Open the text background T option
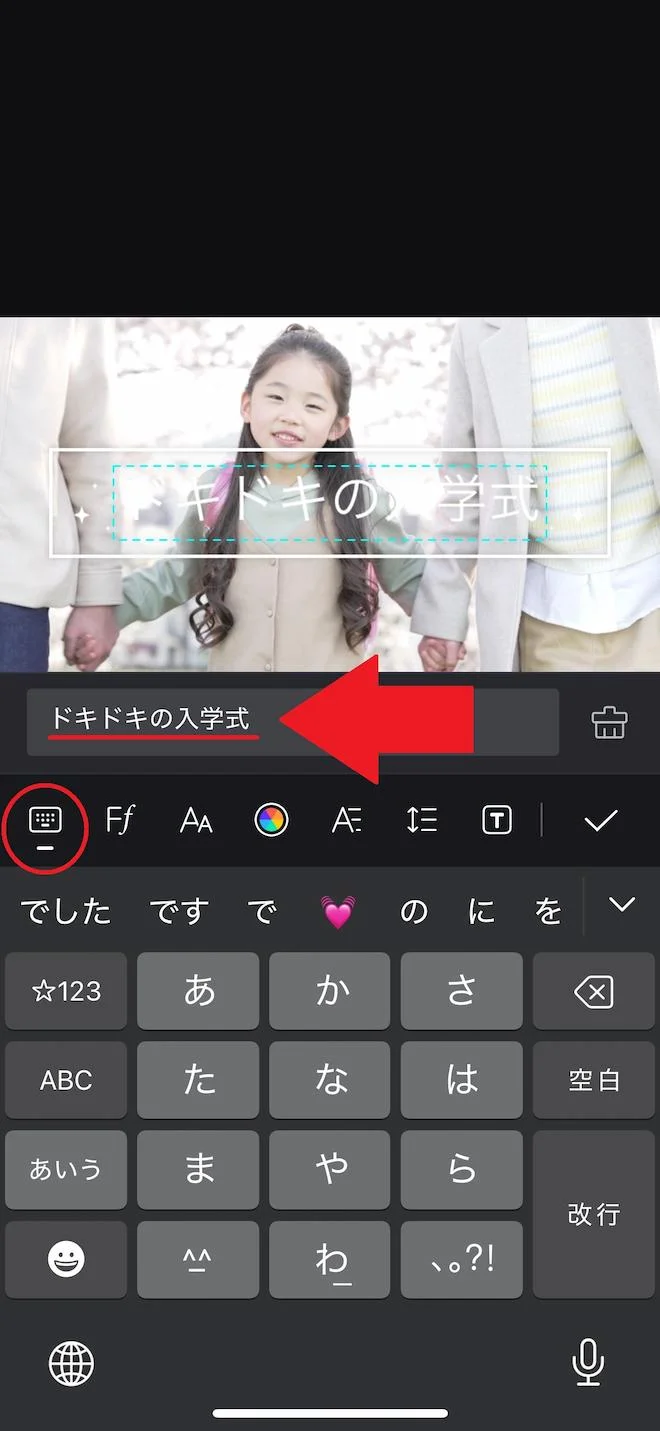 pos(497,821)
